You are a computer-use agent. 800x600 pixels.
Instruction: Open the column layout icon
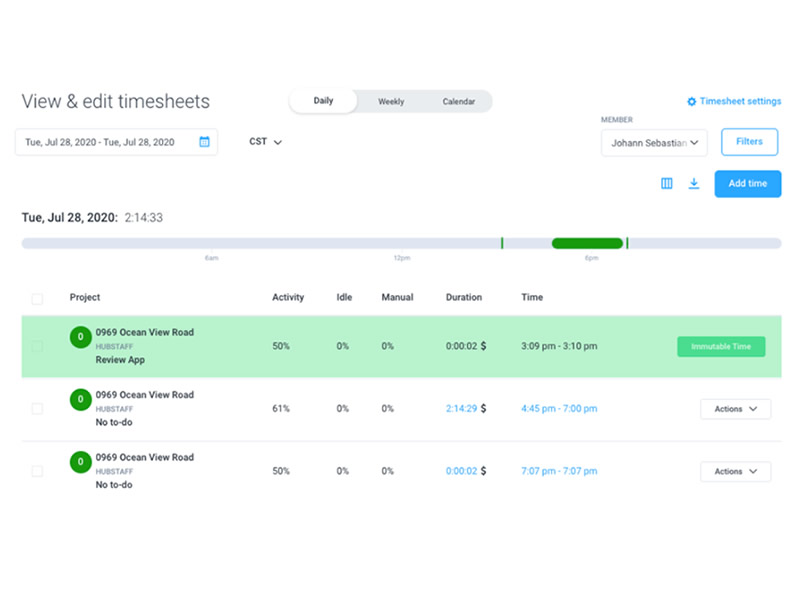click(667, 184)
